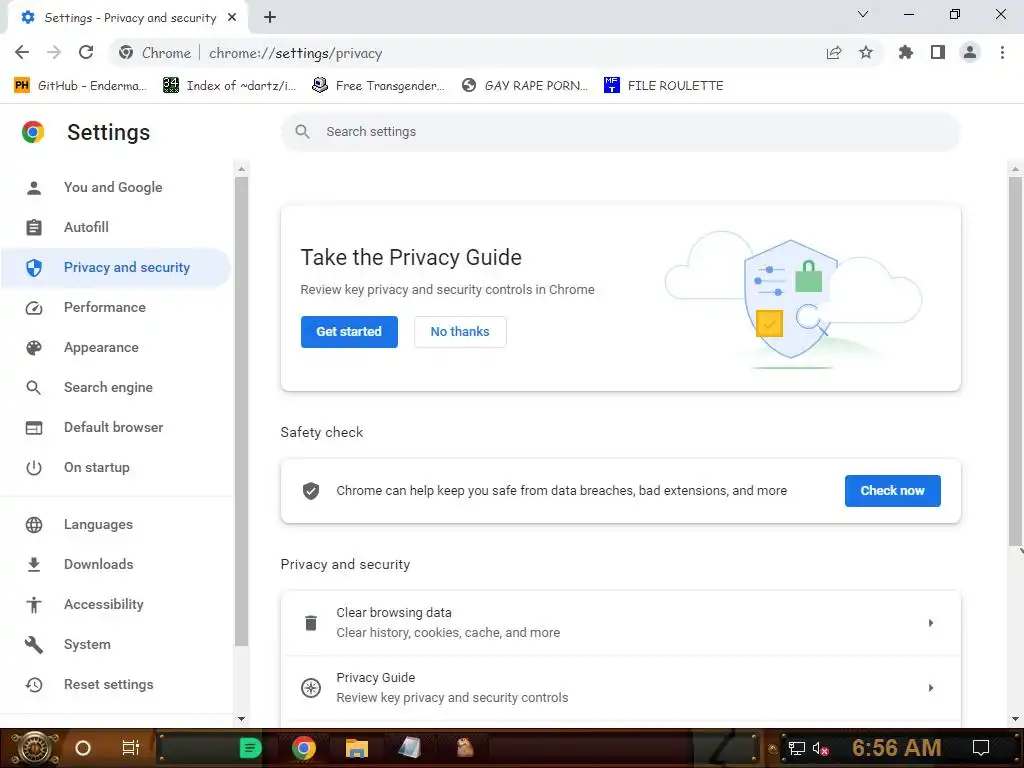Open the steampunk Start button on taskbar
The height and width of the screenshot is (768, 1024).
coord(33,748)
